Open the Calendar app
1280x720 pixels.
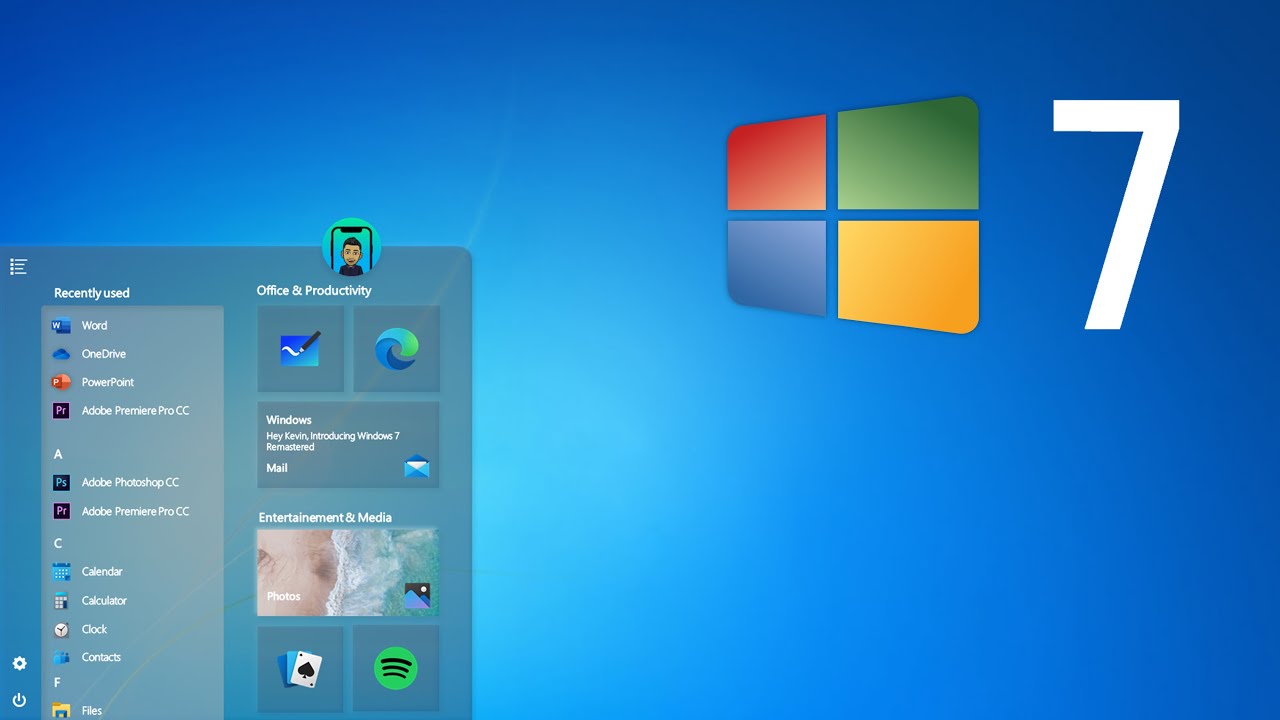pos(132,572)
